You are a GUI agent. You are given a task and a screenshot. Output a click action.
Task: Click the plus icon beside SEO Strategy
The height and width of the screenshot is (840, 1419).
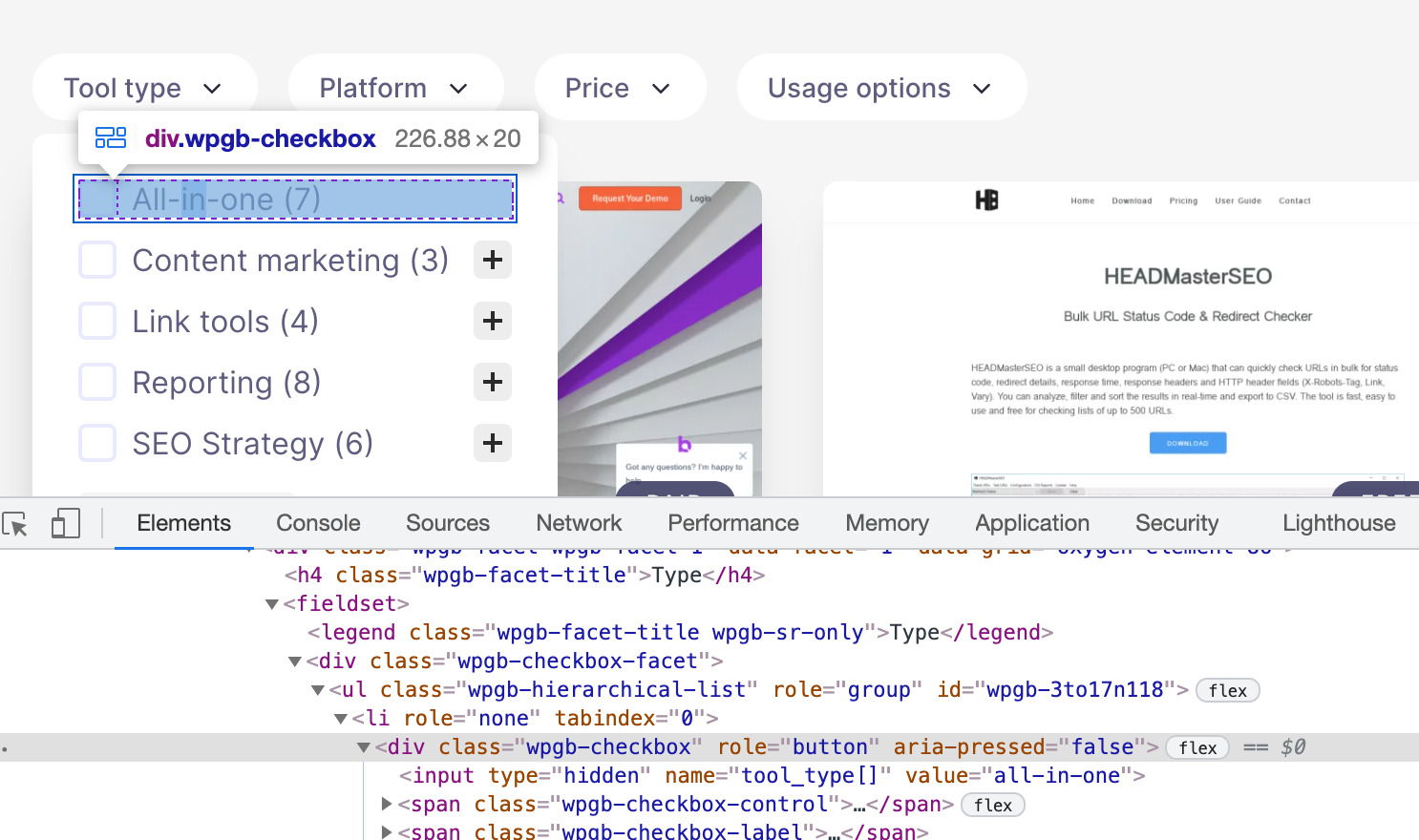pos(493,443)
